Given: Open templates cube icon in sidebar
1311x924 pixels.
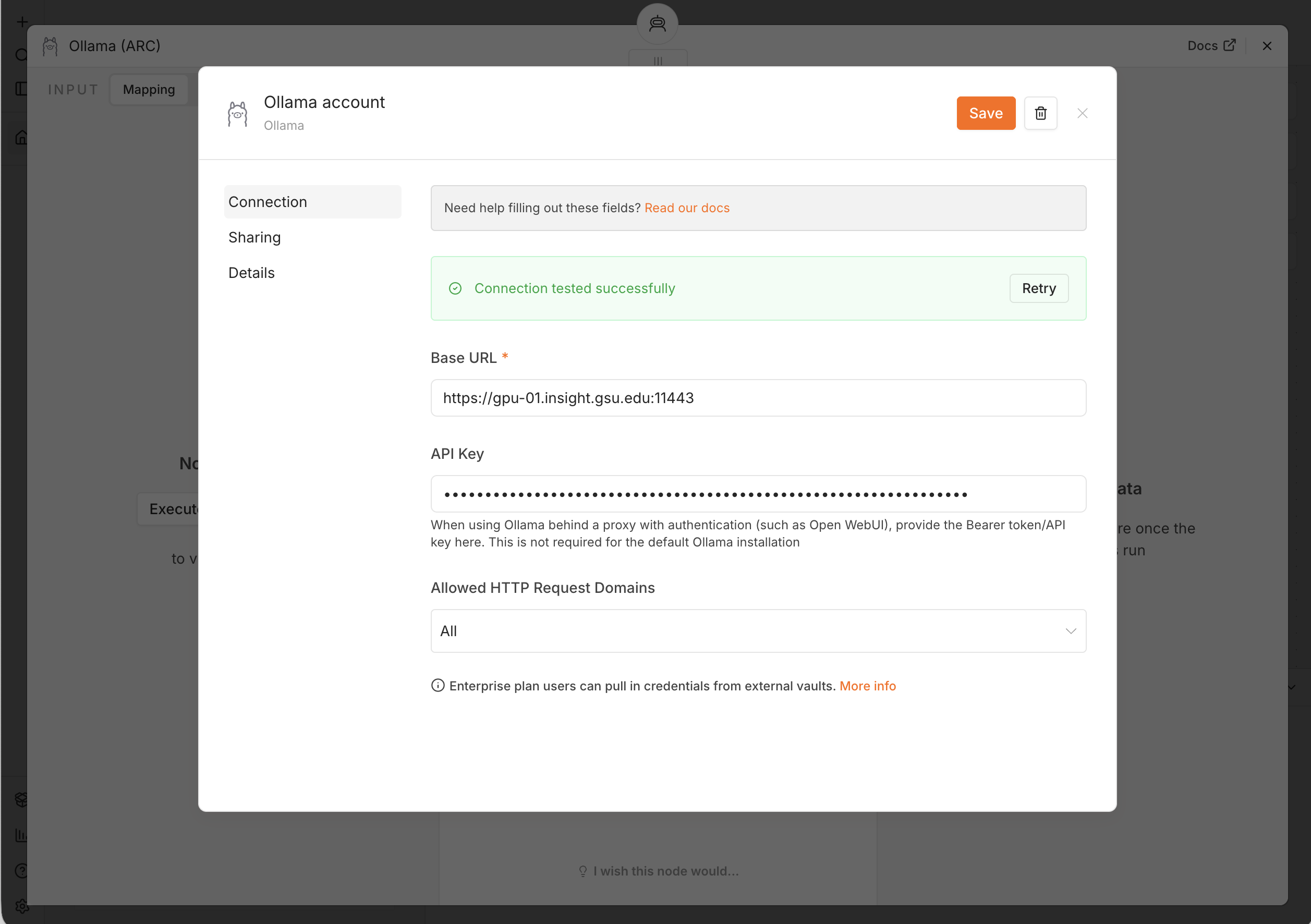Looking at the screenshot, I should pyautogui.click(x=22, y=799).
